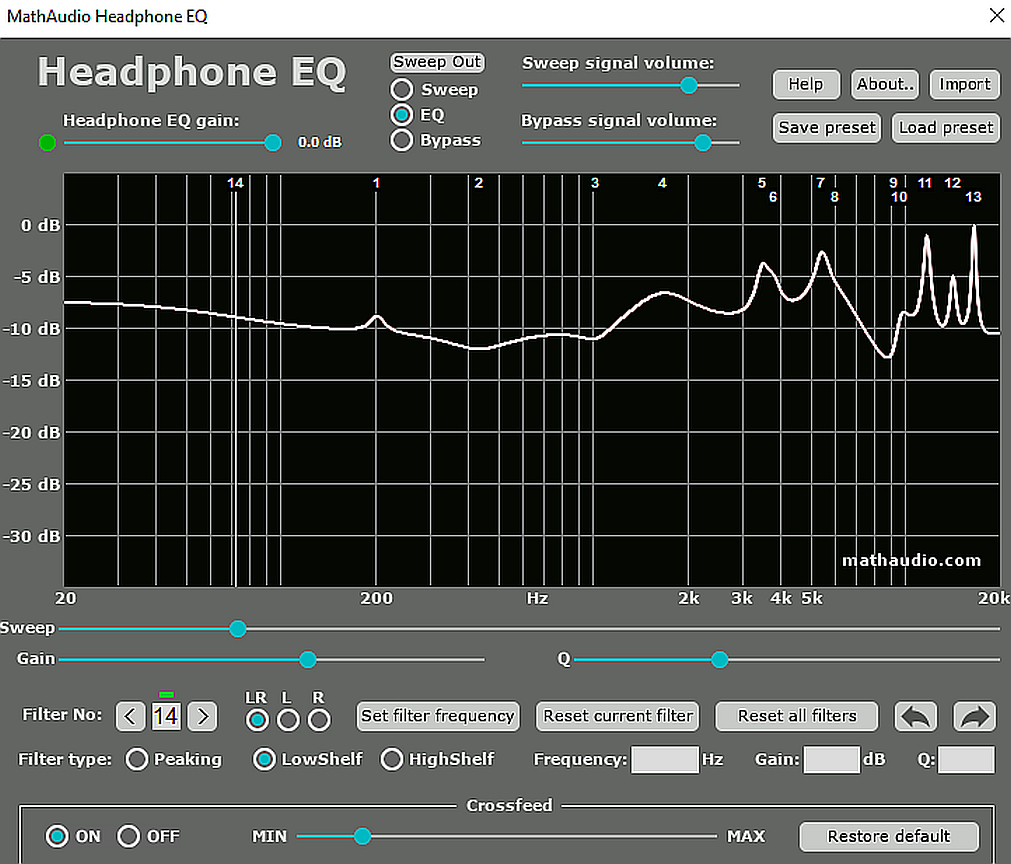Set filter type to HighShelf
Viewport: 1011px width, 864px height.
coord(392,760)
